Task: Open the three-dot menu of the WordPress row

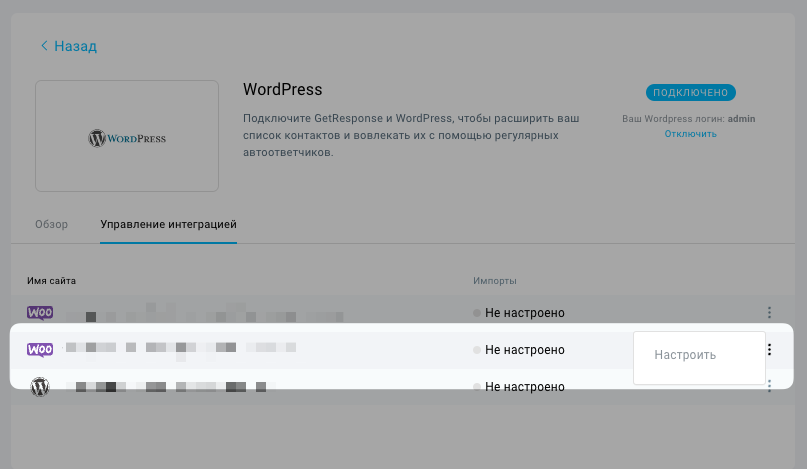Action: click(769, 387)
